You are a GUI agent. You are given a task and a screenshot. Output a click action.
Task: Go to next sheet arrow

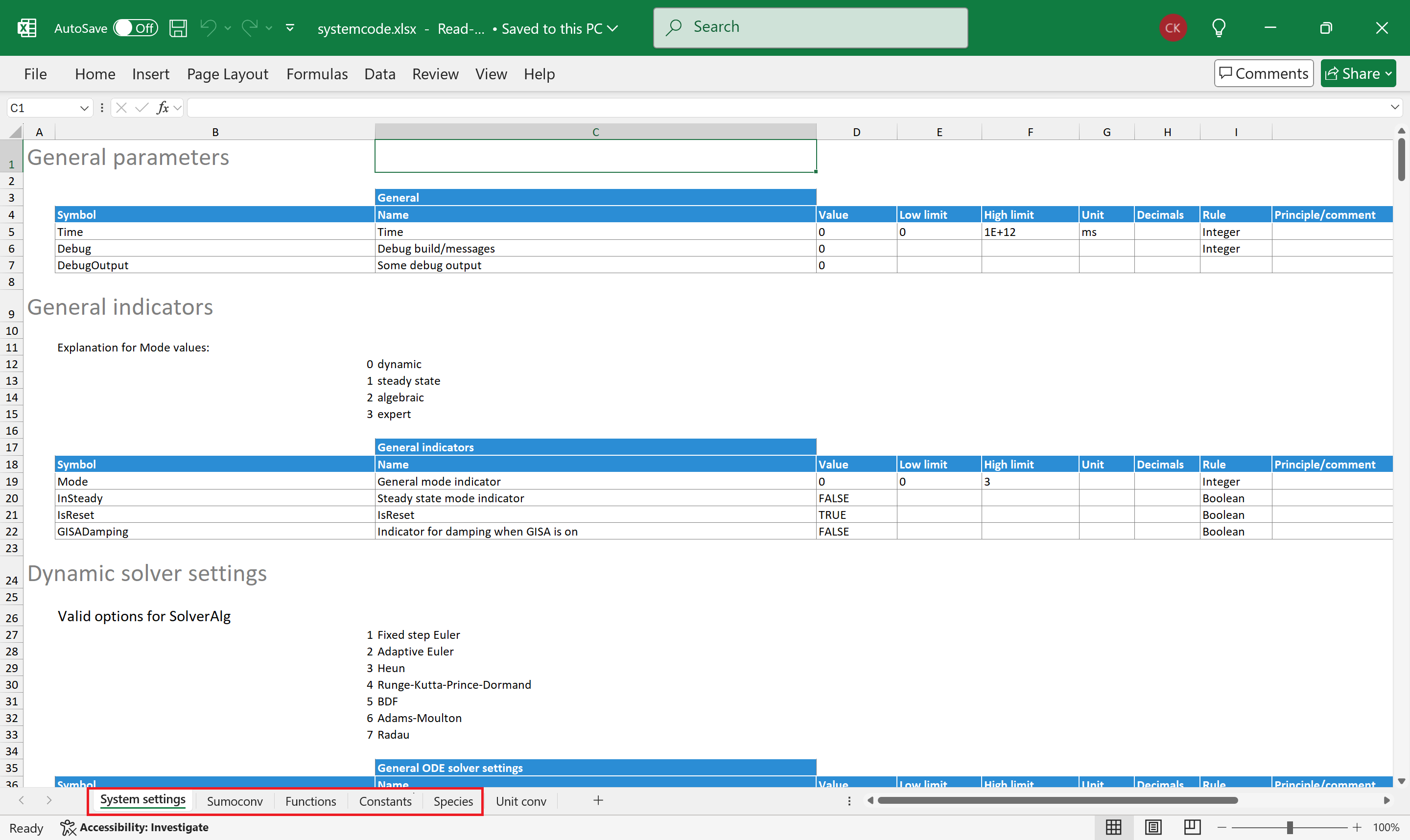[x=48, y=800]
